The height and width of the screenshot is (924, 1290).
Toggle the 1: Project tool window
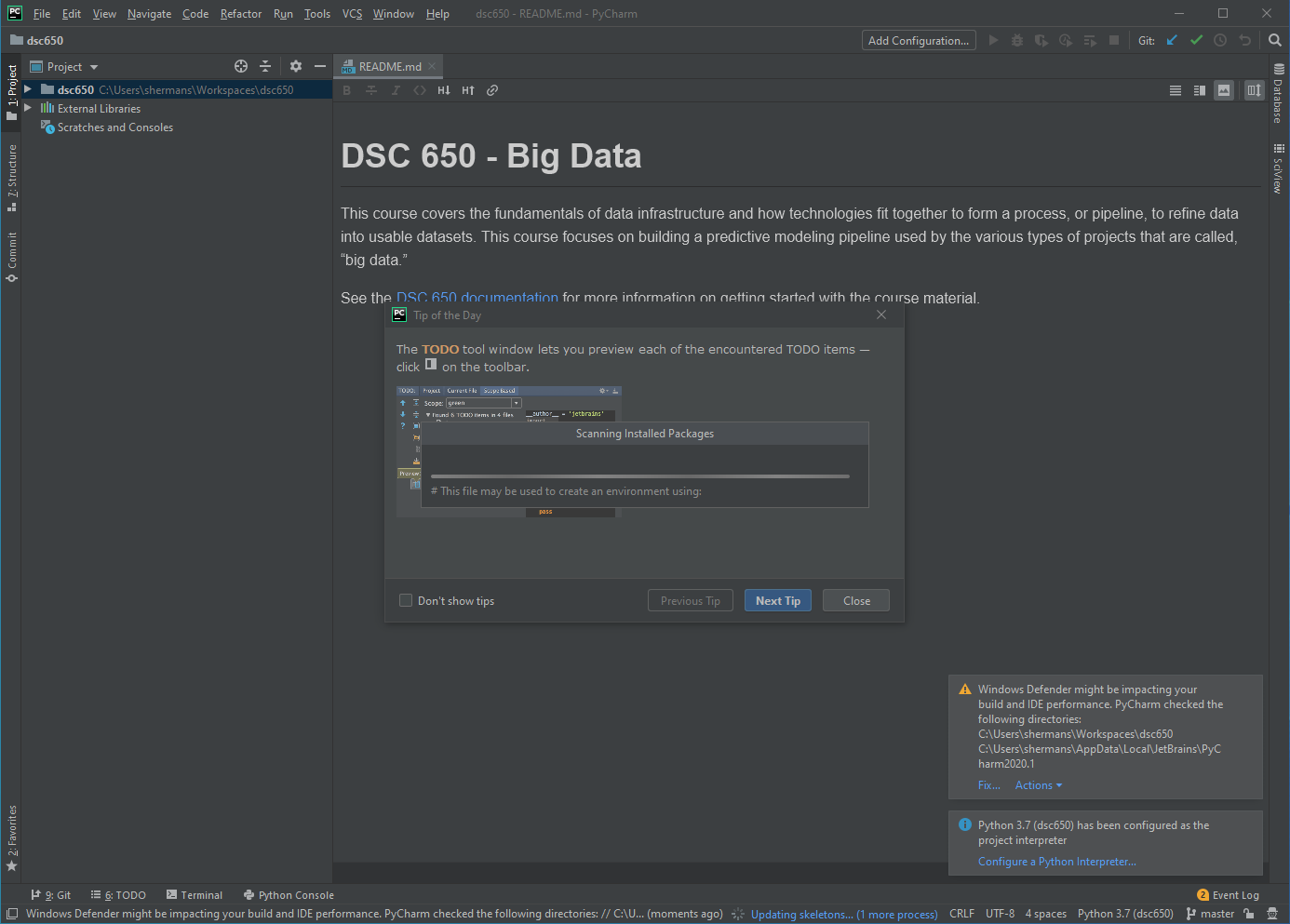click(x=12, y=91)
